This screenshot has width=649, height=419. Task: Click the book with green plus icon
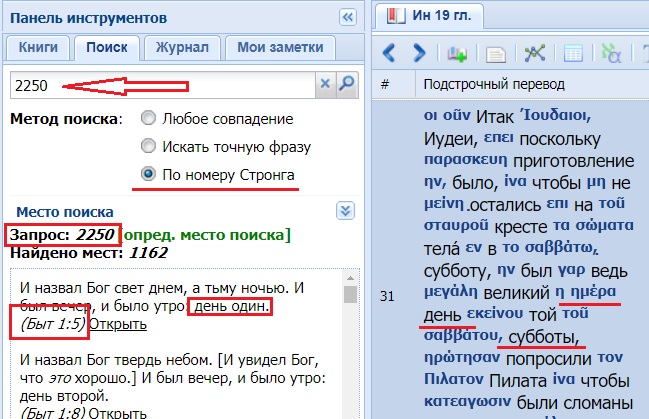(459, 52)
